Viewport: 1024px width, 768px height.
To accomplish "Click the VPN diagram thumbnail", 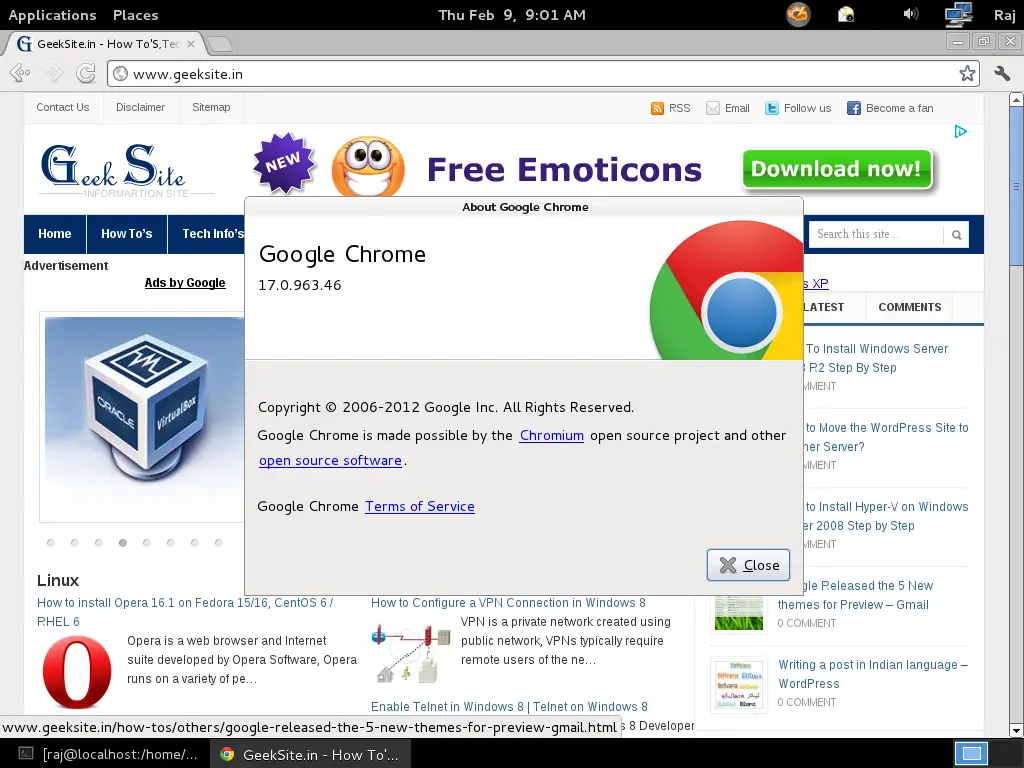I will click(411, 652).
